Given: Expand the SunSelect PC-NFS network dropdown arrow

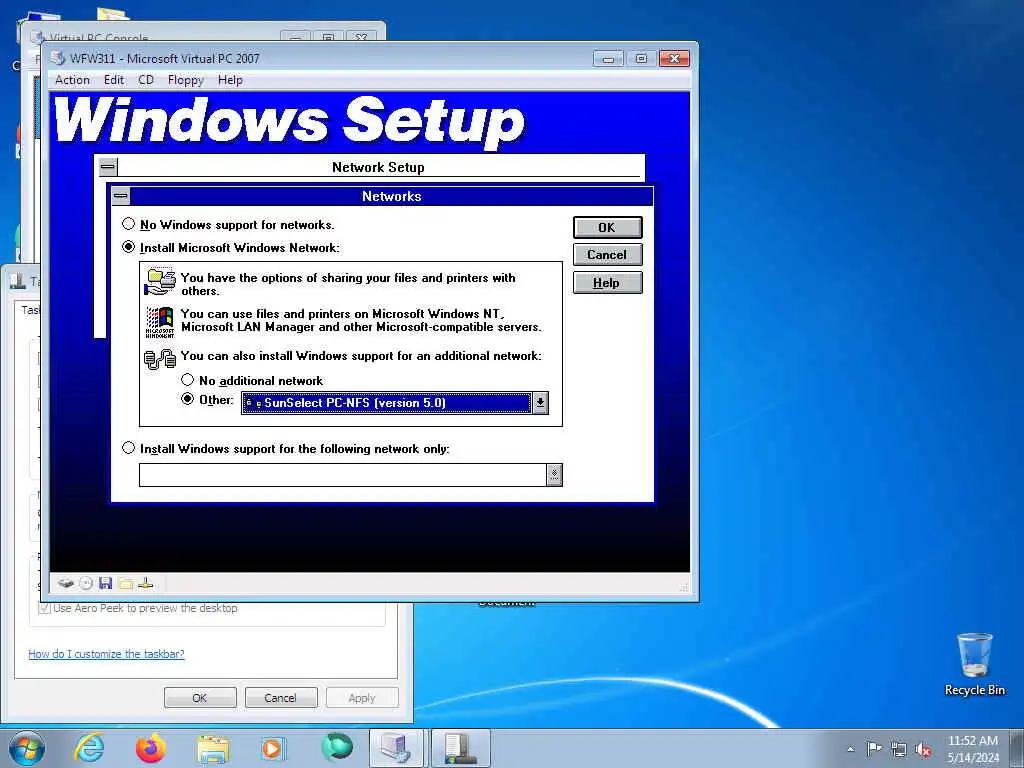Looking at the screenshot, I should (541, 403).
